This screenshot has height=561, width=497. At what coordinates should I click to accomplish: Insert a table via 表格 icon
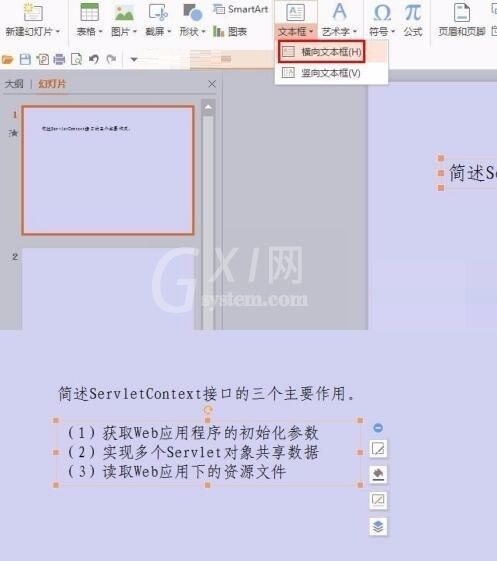click(89, 12)
